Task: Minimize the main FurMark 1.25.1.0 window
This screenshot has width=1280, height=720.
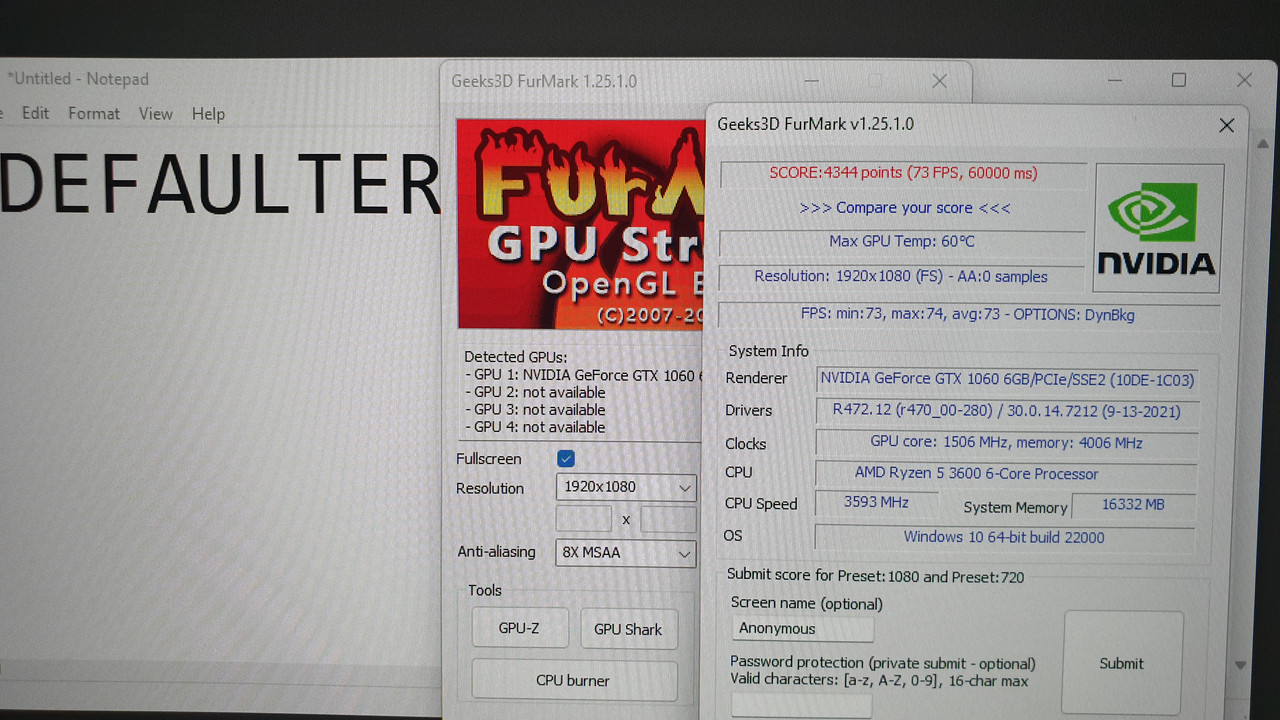Action: 810,81
